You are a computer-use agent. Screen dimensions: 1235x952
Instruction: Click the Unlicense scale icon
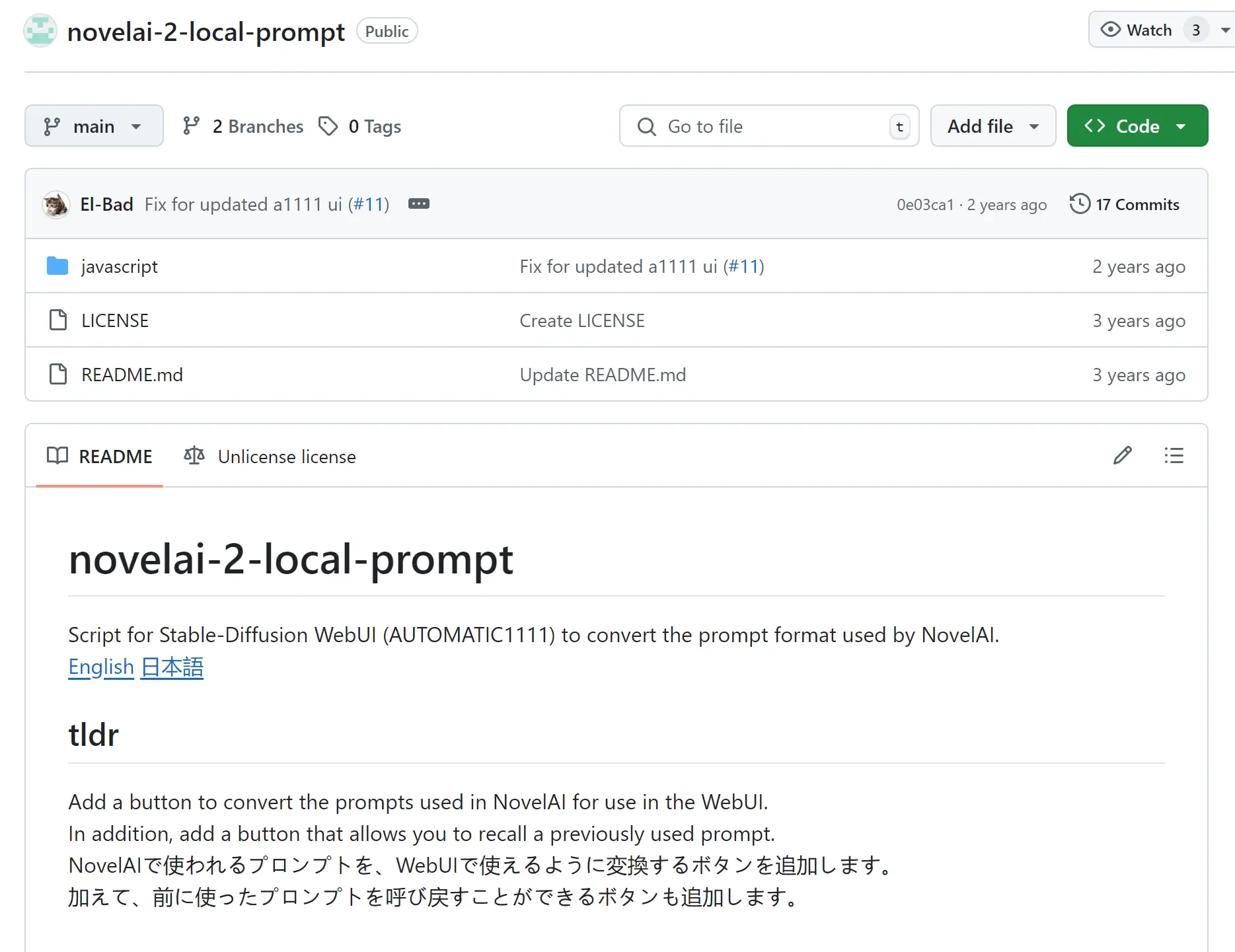tap(194, 456)
